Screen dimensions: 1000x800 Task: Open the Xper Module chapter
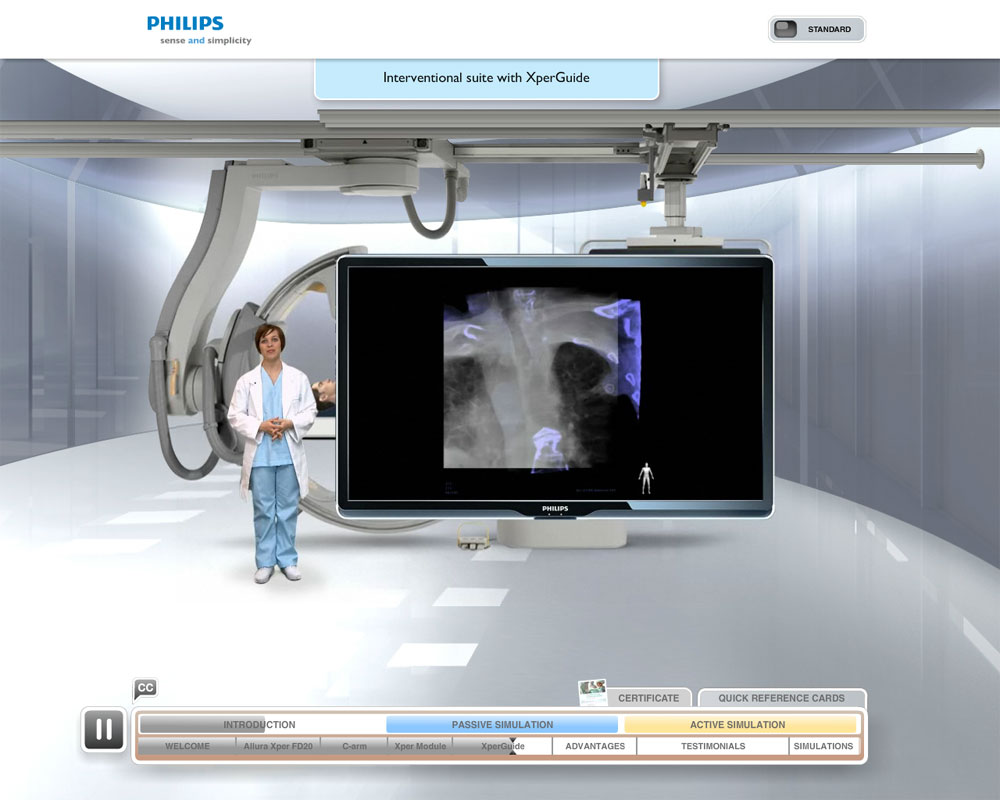point(420,745)
